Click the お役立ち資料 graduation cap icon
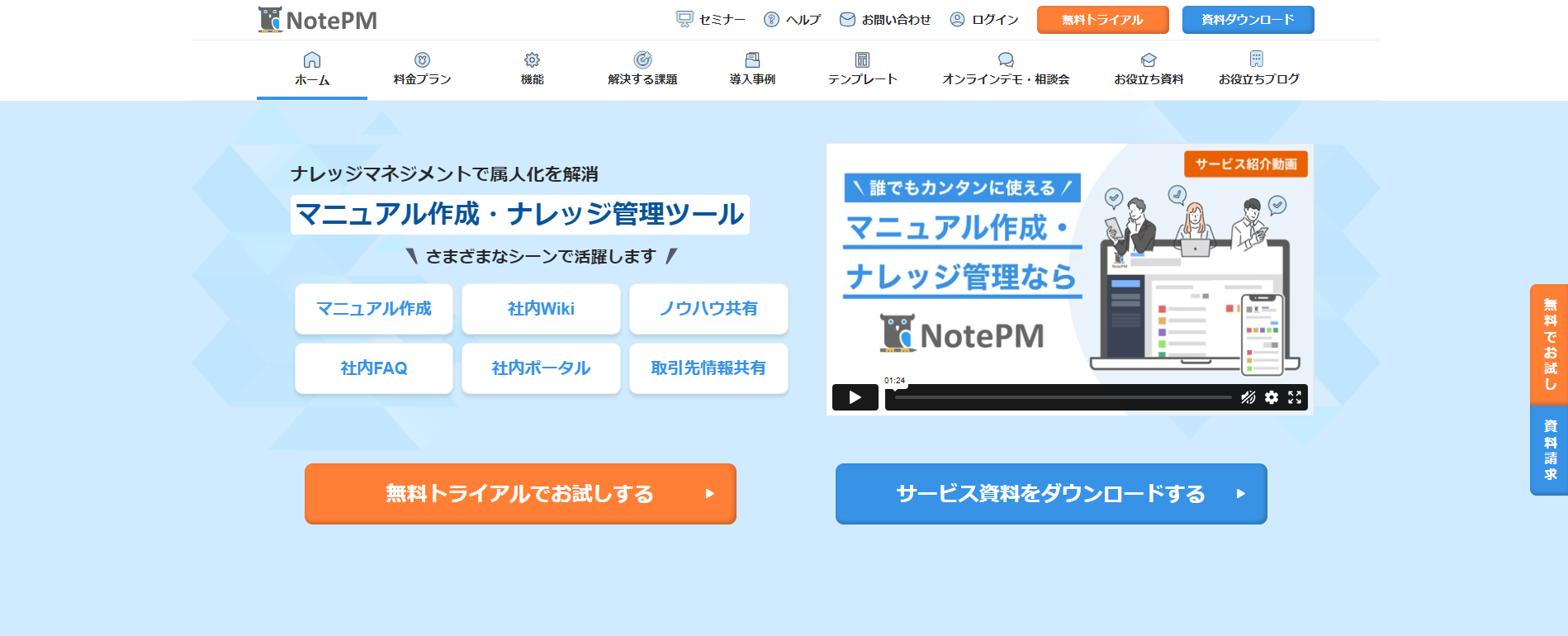The height and width of the screenshot is (636, 1568). (x=1149, y=59)
